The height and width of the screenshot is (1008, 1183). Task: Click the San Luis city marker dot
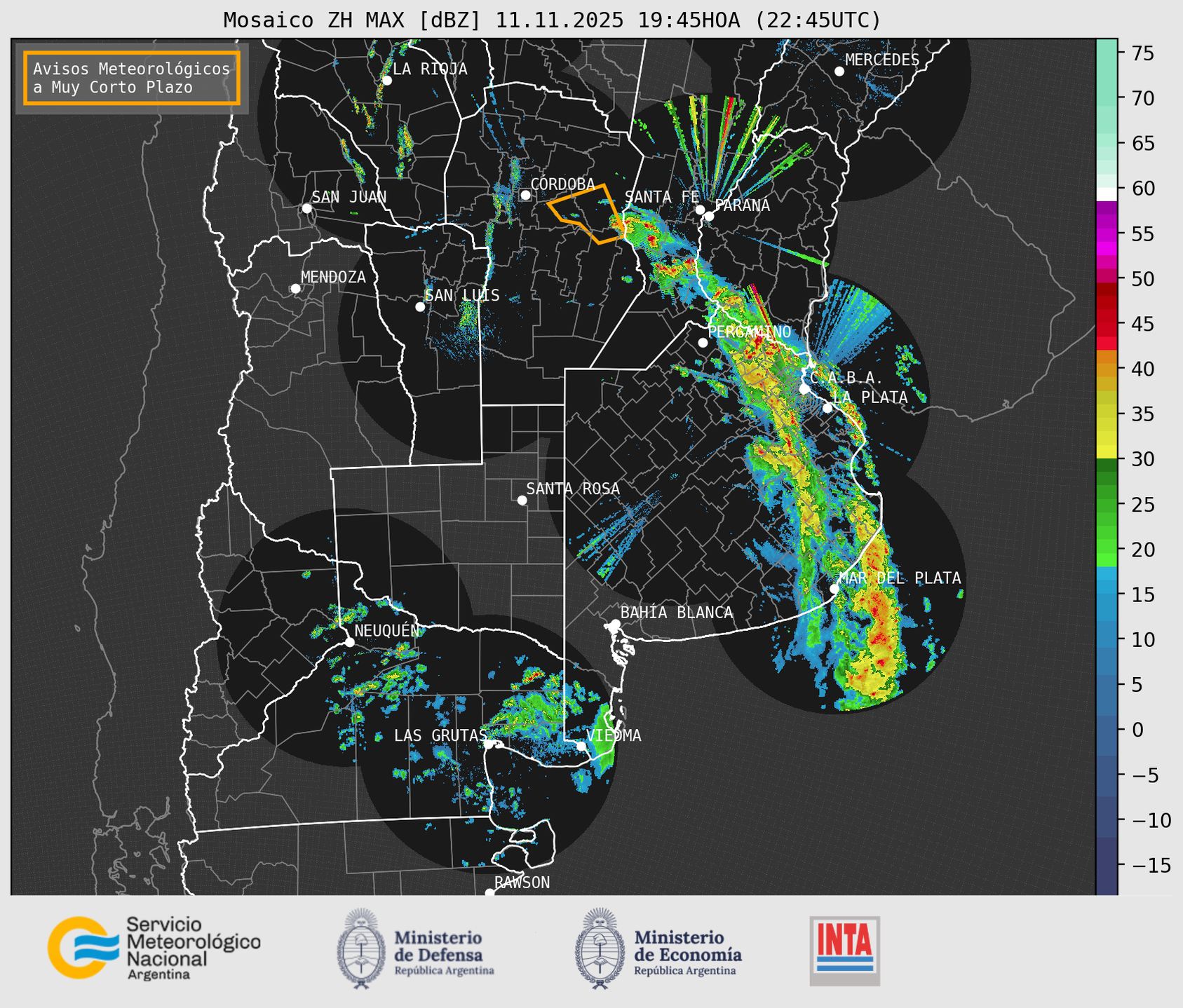420,307
